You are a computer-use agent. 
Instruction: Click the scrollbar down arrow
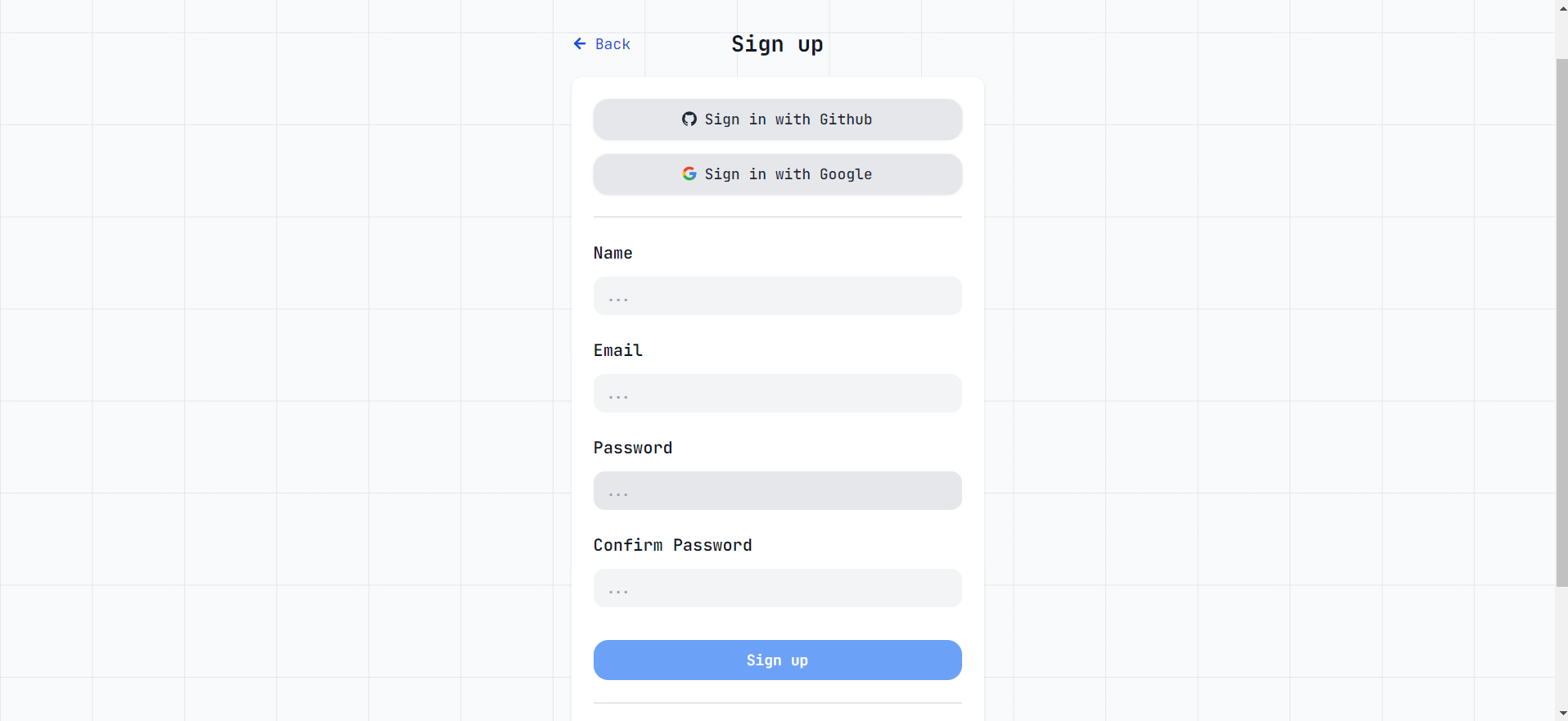pos(1562,714)
